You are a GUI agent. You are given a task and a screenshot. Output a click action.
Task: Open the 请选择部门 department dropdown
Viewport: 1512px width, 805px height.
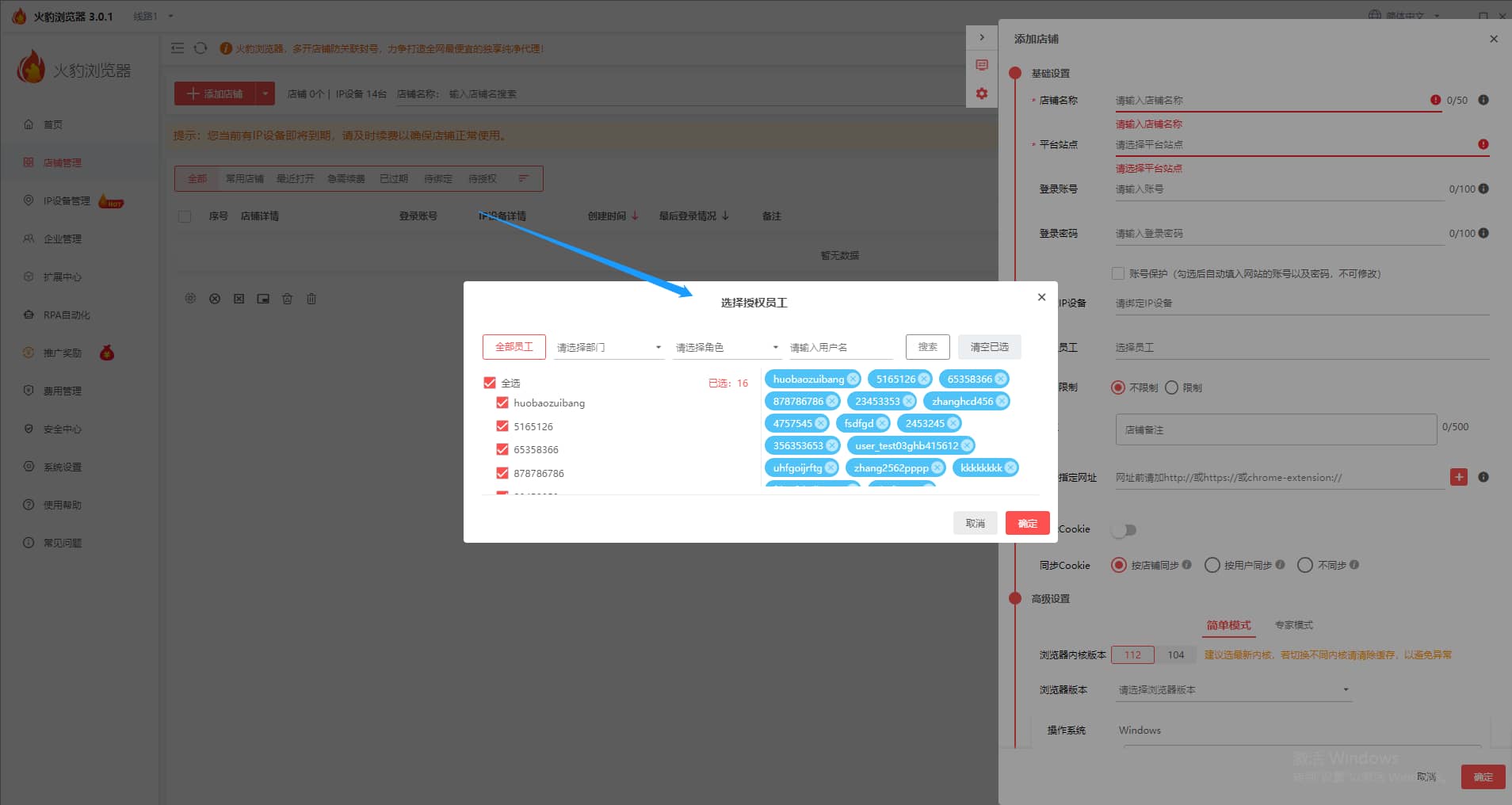(609, 348)
